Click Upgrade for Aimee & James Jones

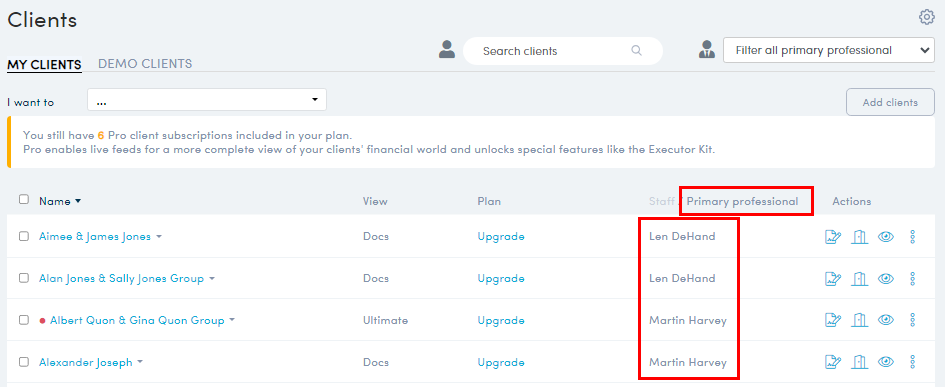point(501,236)
